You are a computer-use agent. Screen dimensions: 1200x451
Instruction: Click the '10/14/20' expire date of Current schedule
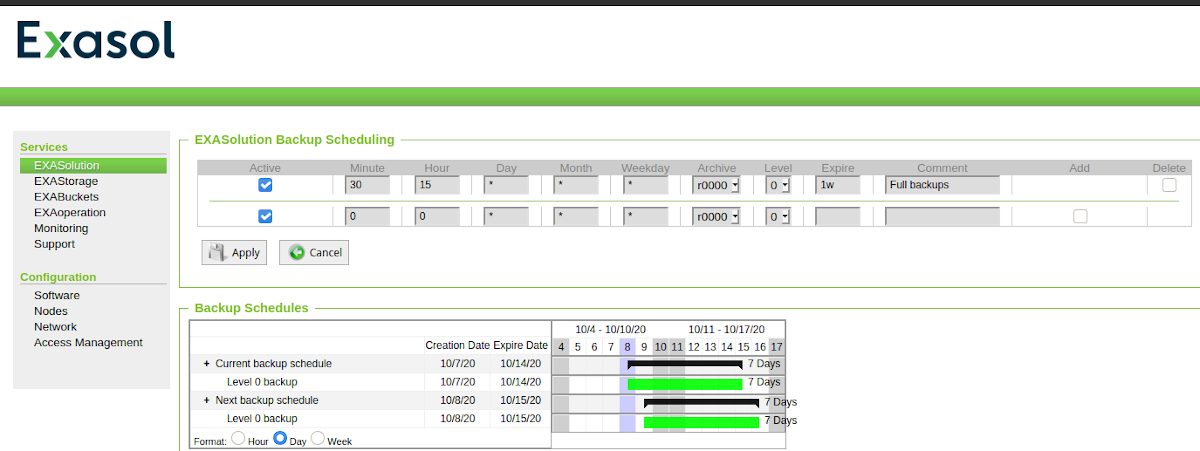click(x=520, y=364)
